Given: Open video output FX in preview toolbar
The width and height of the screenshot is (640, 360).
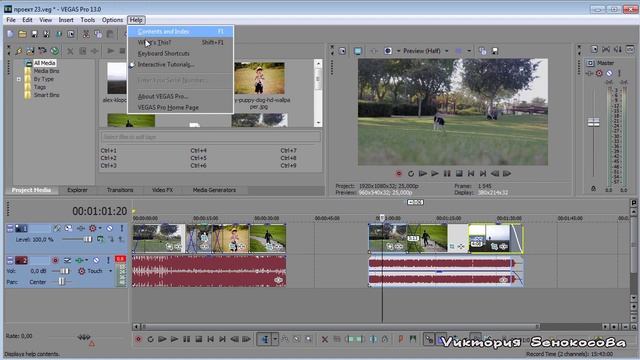Looking at the screenshot, I should point(373,51).
